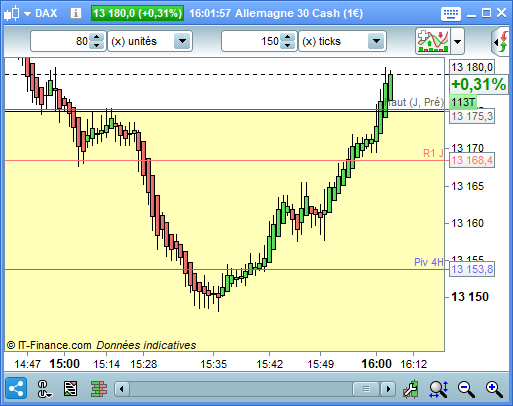
Task: Click the candlestick chart style icon
Action: [12, 13]
